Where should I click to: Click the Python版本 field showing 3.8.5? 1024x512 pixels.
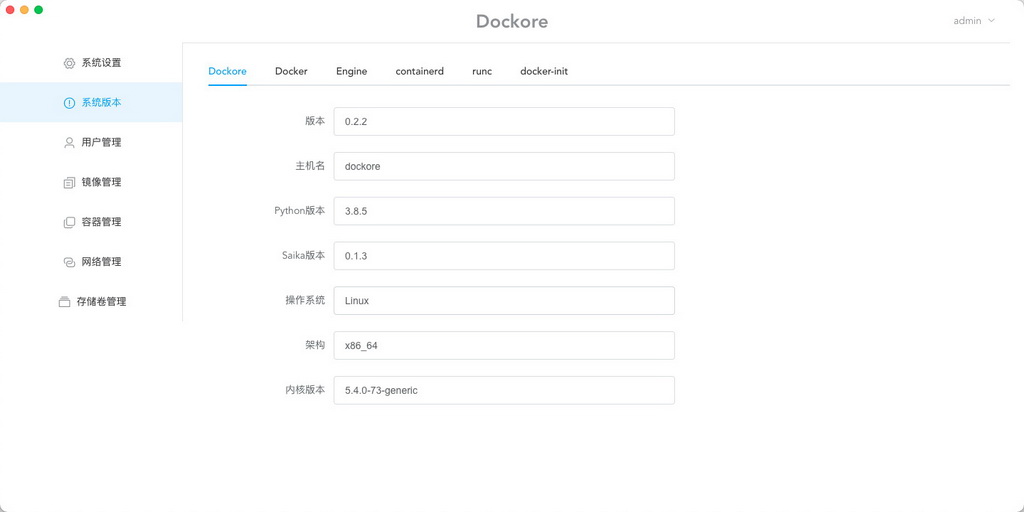point(504,211)
